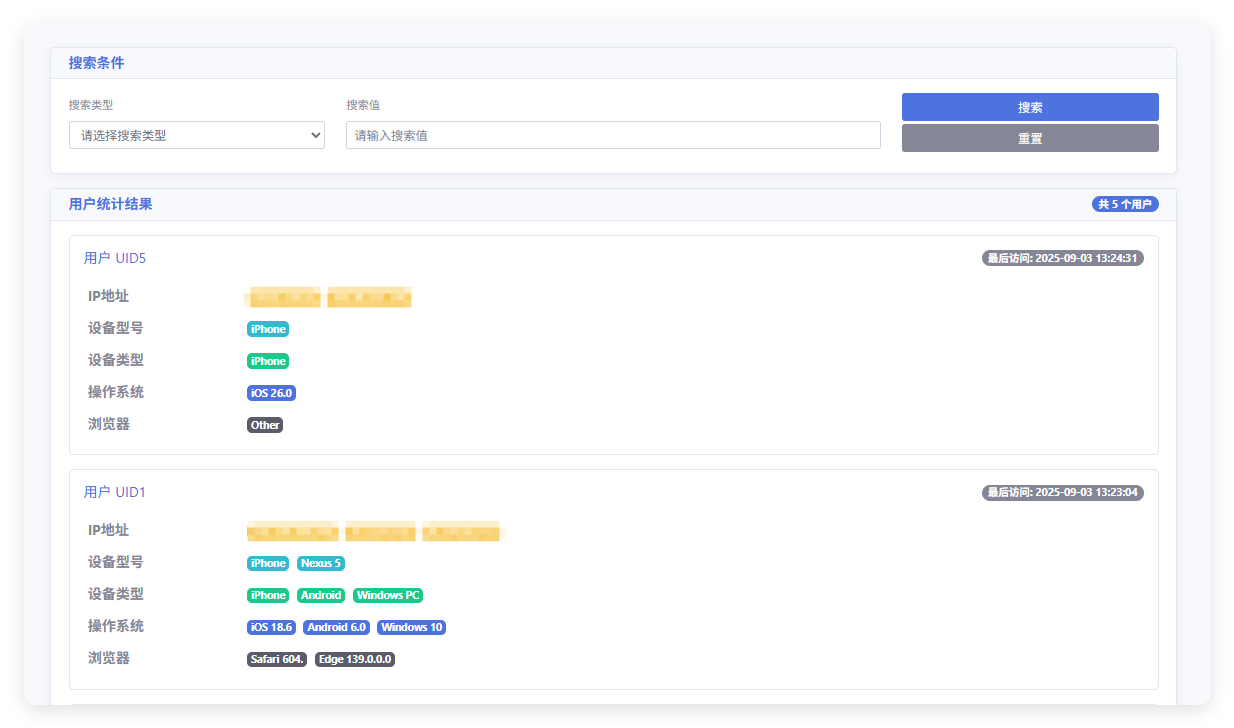Click the gray 重置 button
Image resolution: width=1234 pixels, height=728 pixels.
pyautogui.click(x=1030, y=138)
